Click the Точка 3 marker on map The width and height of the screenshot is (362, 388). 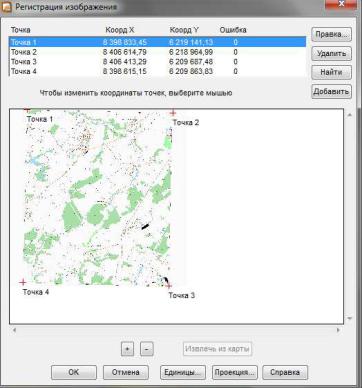[x=169, y=286]
